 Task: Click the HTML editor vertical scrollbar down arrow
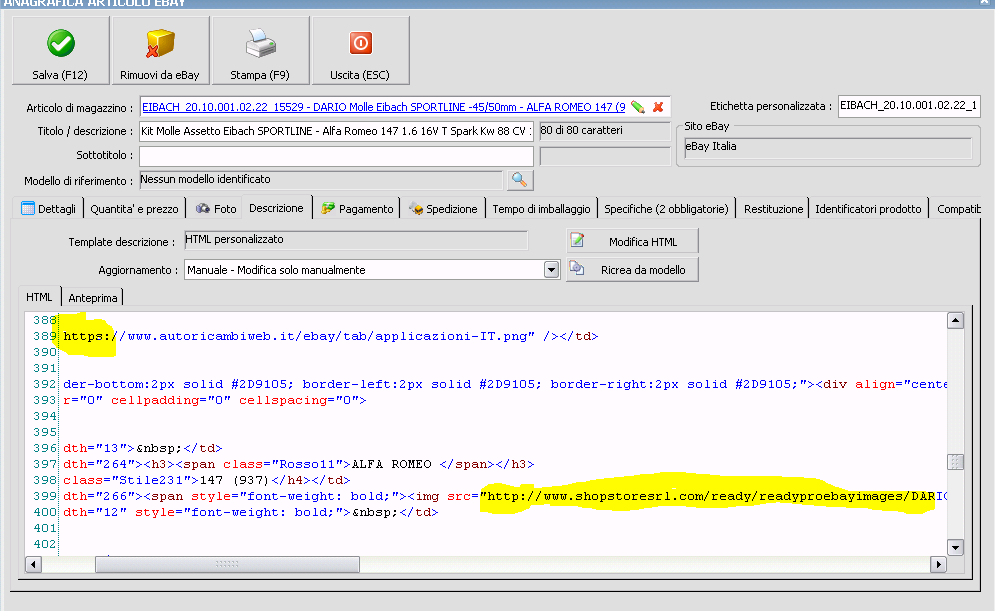click(x=955, y=547)
